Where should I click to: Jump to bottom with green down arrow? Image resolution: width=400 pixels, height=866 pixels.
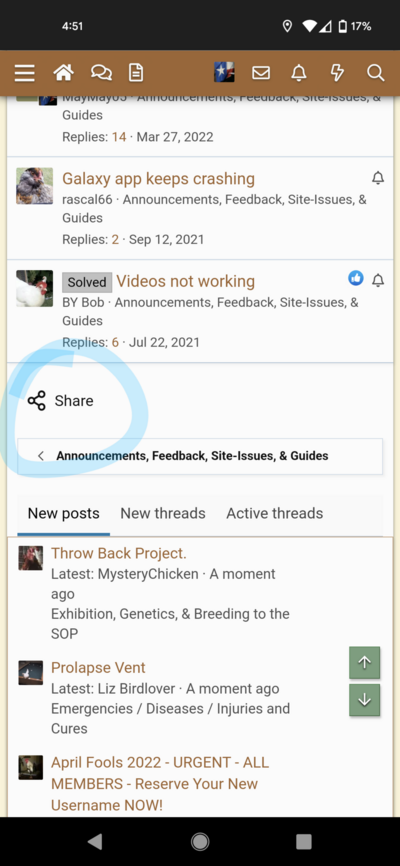(365, 700)
